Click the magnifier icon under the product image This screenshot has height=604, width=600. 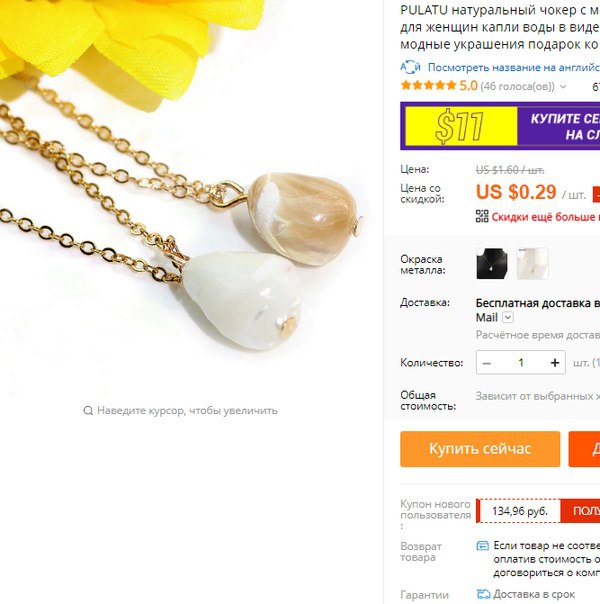pos(88,411)
